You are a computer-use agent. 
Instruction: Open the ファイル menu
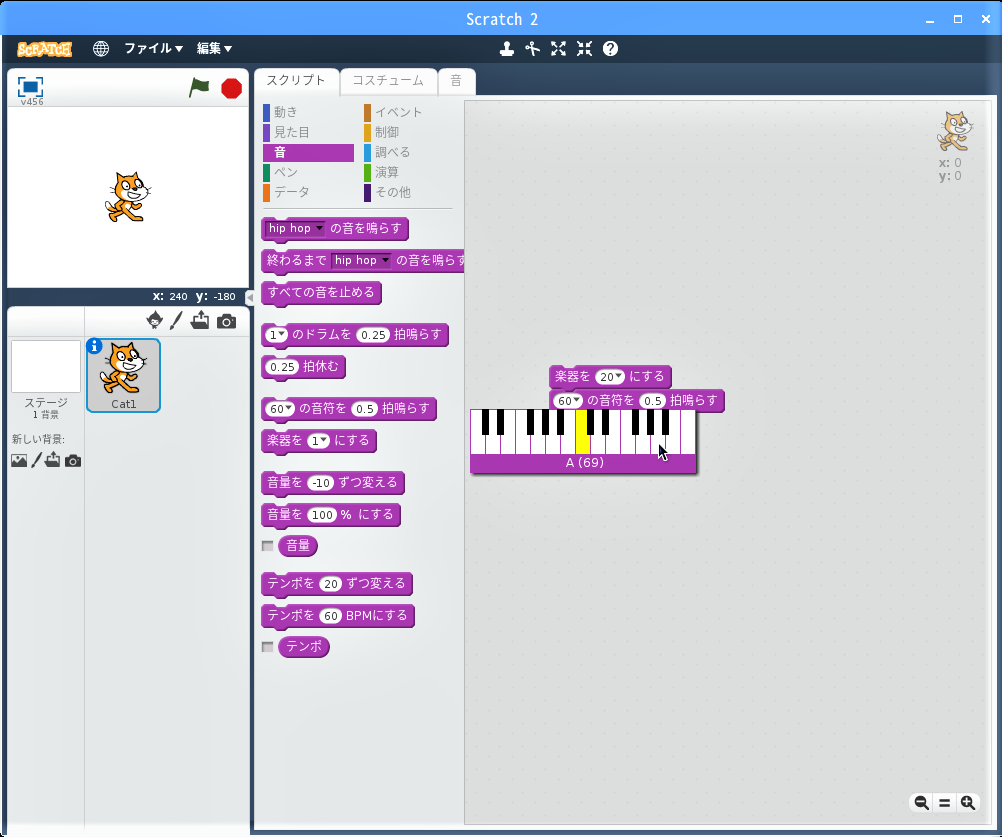tap(153, 48)
